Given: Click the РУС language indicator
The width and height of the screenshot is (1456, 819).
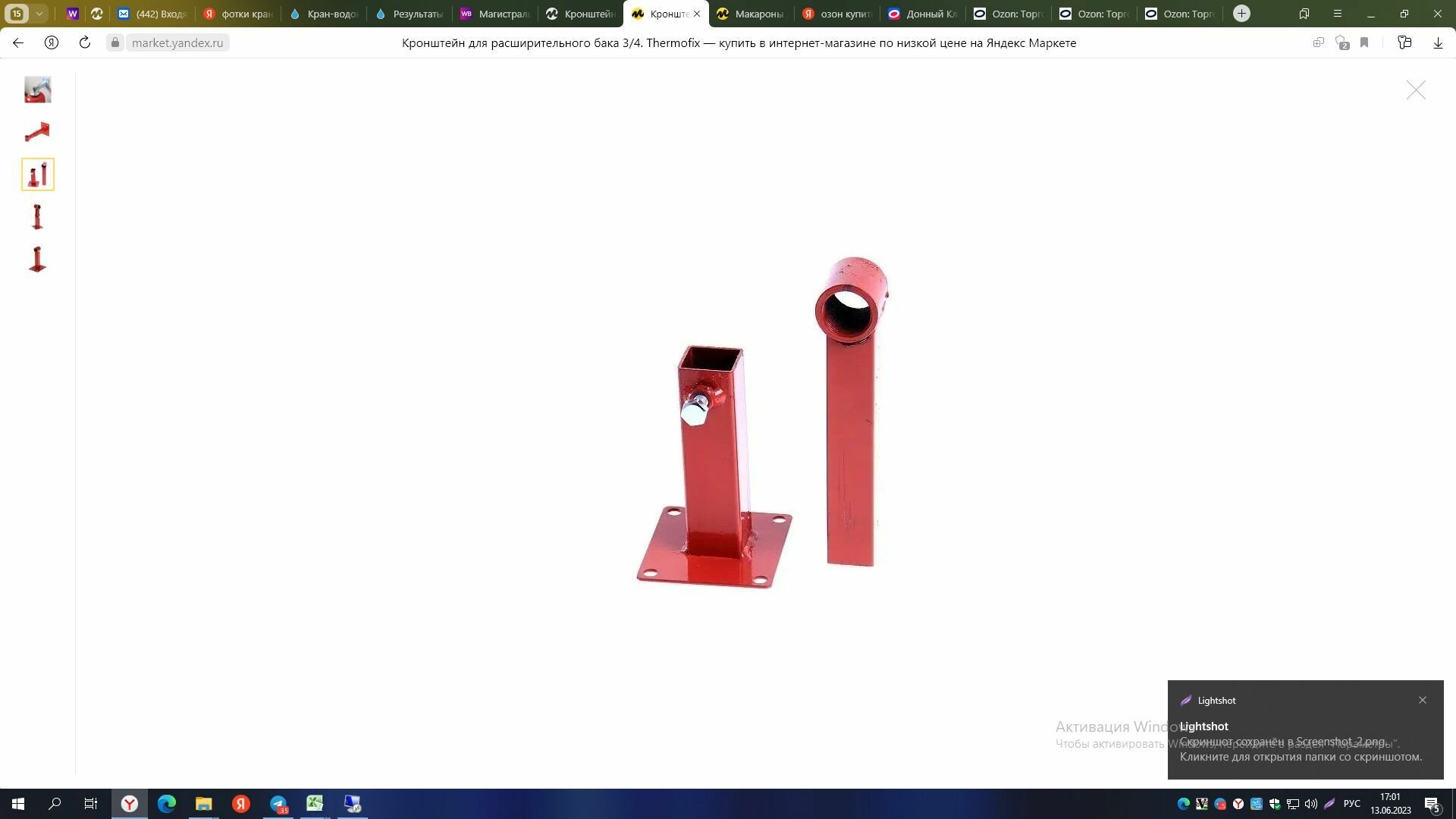Looking at the screenshot, I should point(1351,804).
